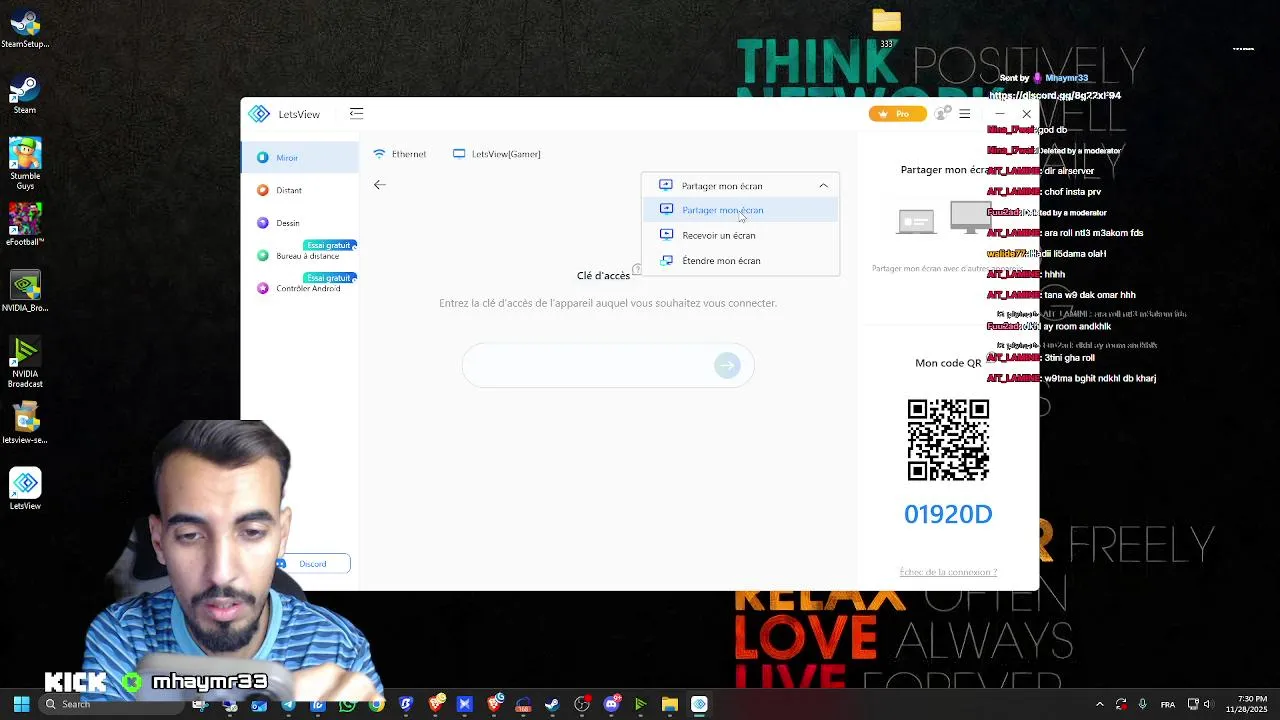Click the LetsView desktop shortcut
Viewport: 1280px width, 720px height.
coord(25,489)
